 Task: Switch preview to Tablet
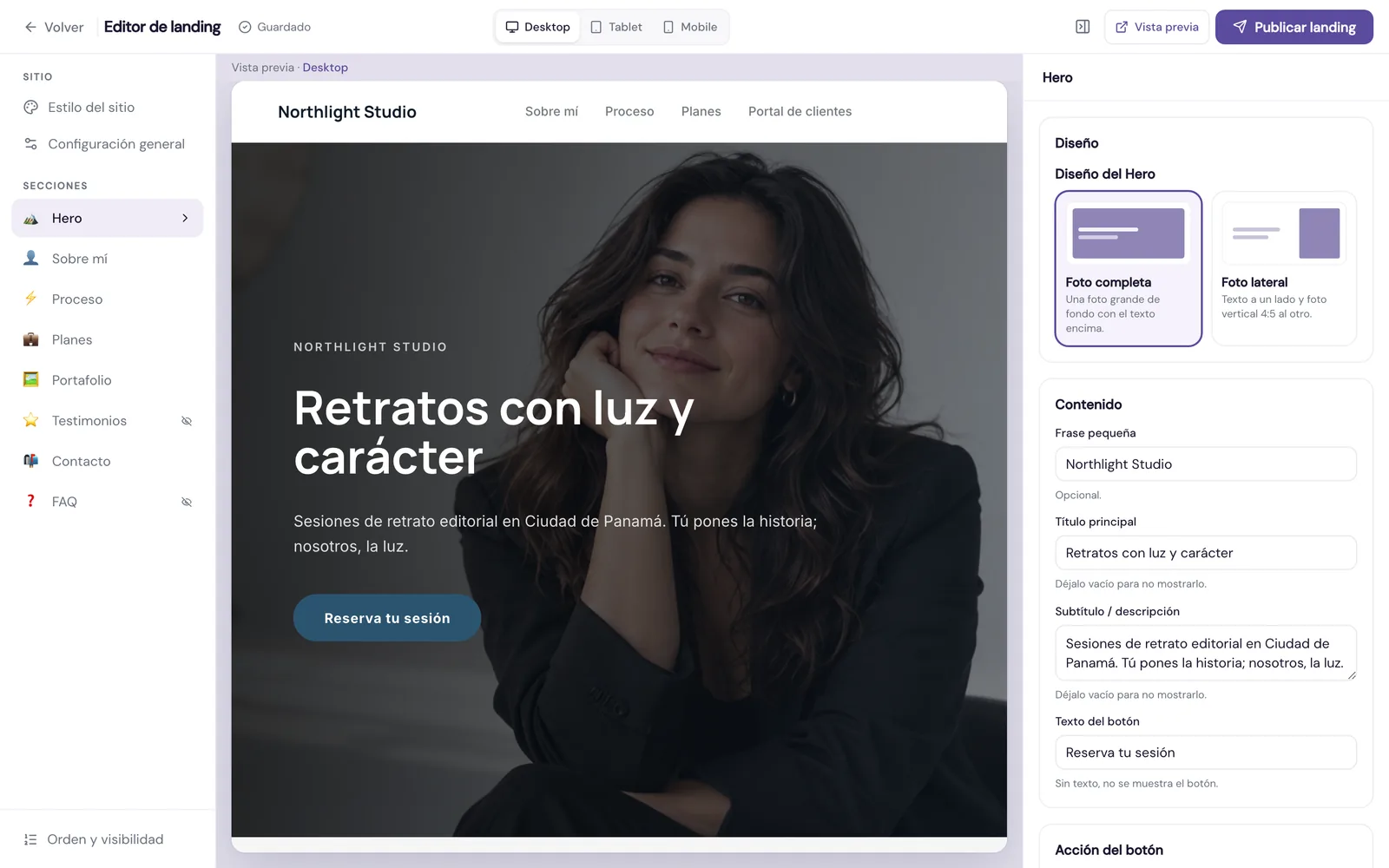(616, 27)
